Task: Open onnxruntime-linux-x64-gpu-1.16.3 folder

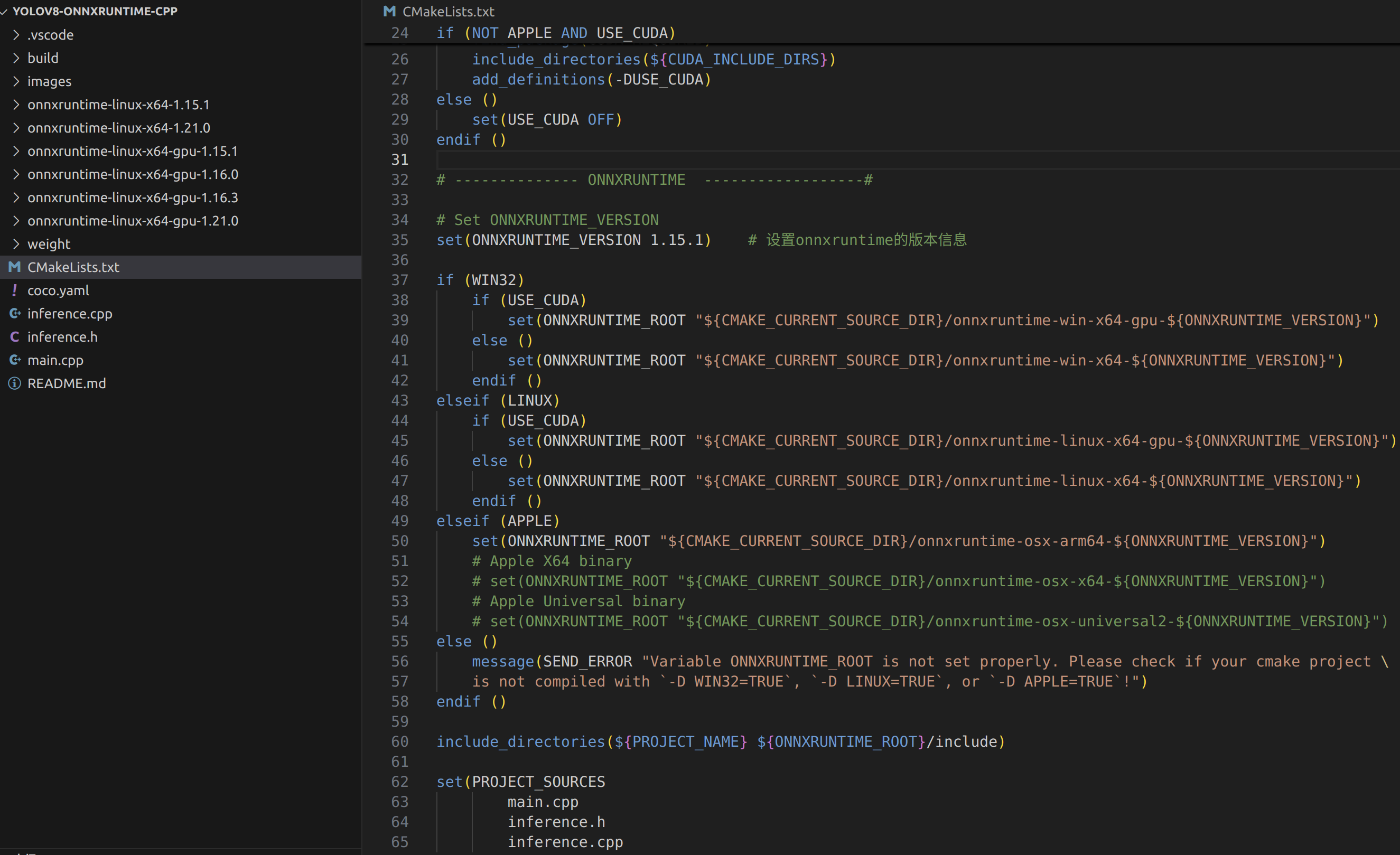Action: [x=133, y=198]
